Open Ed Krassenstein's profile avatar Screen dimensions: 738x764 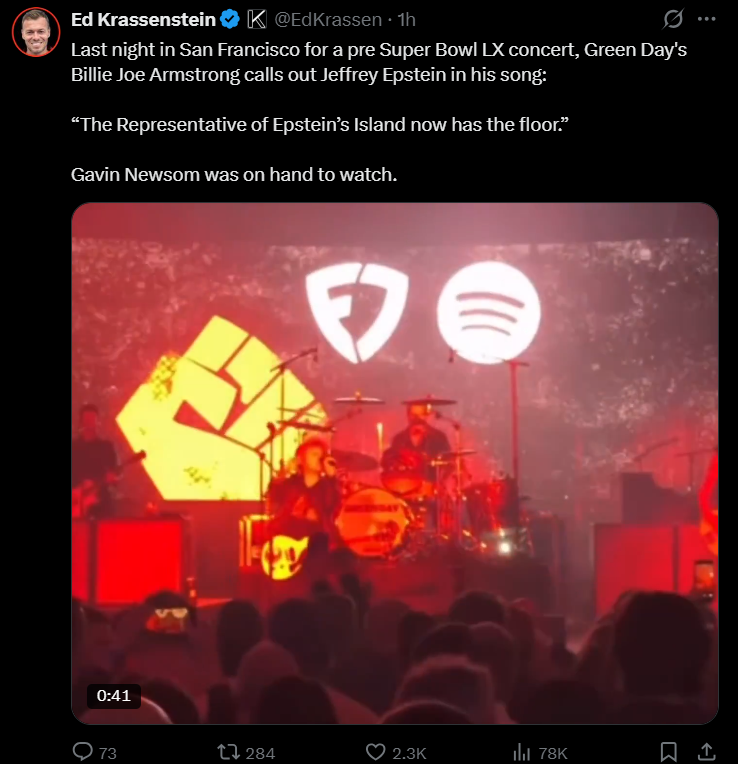pyautogui.click(x=36, y=32)
